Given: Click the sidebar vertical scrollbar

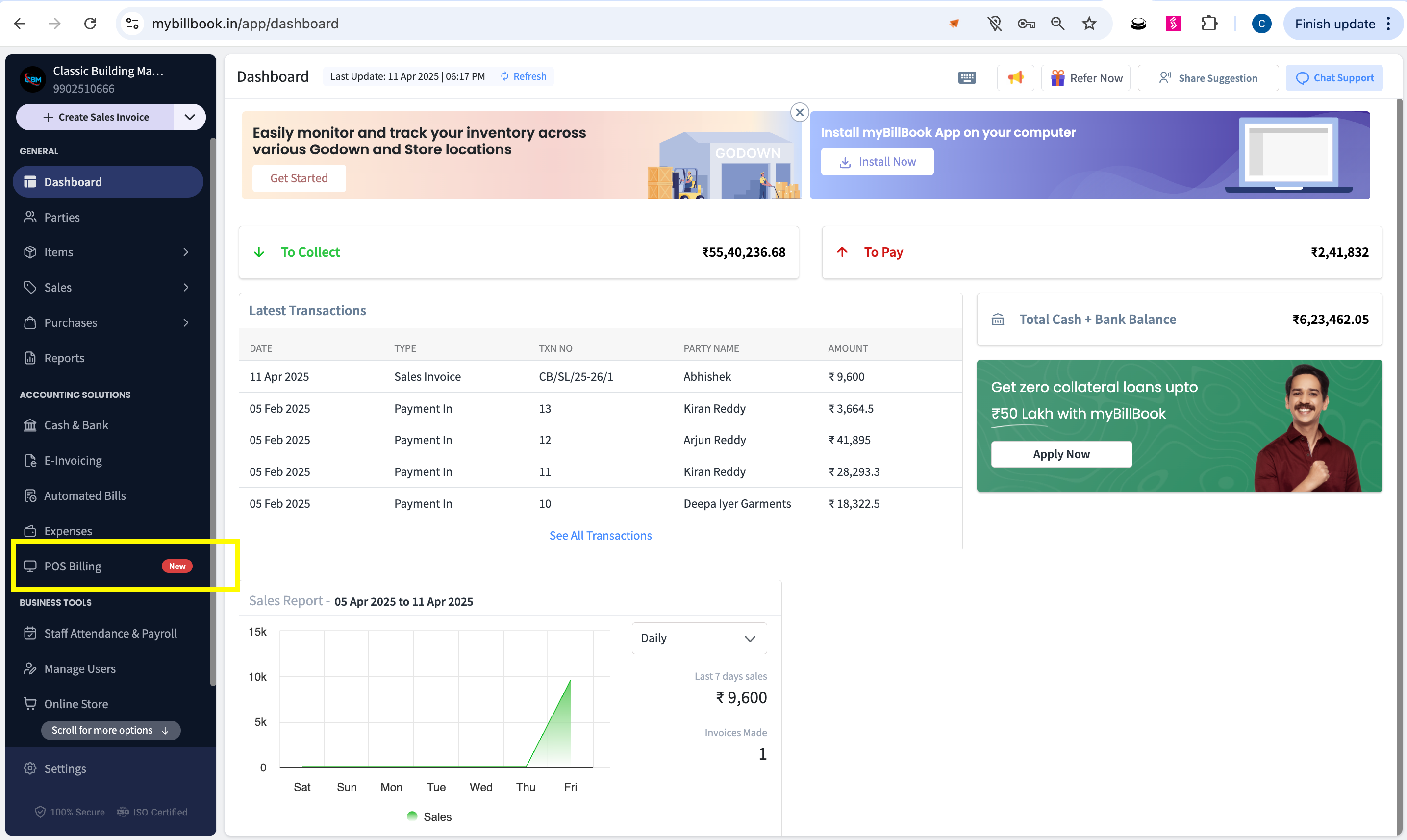Looking at the screenshot, I should pos(213,412).
